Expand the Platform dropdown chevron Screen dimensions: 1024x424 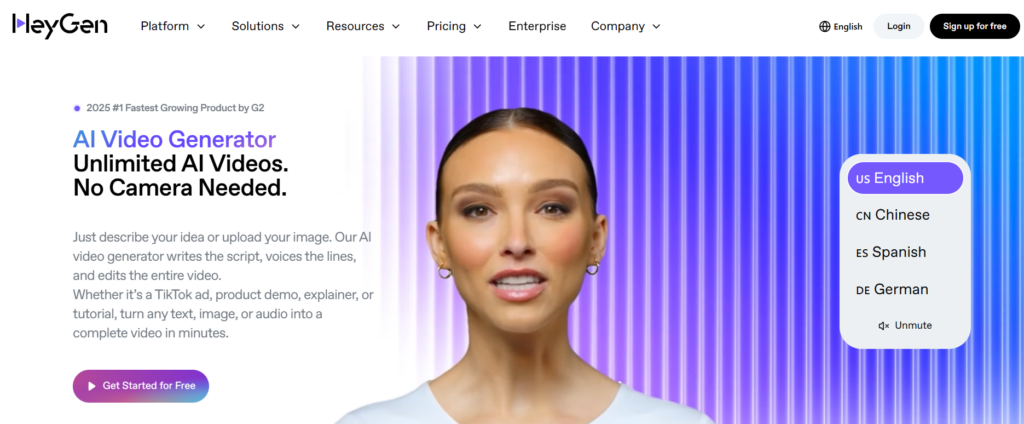pyautogui.click(x=201, y=27)
